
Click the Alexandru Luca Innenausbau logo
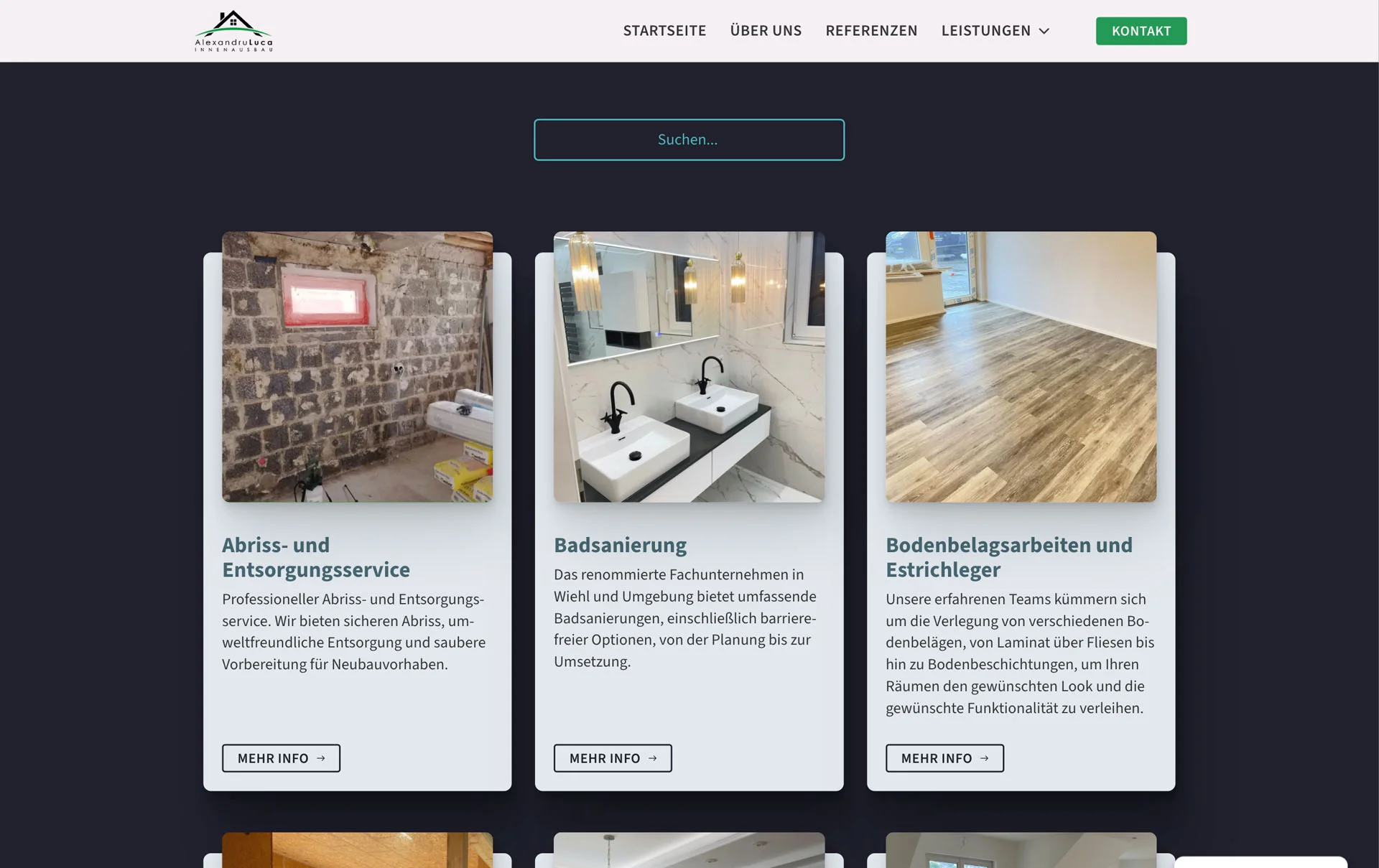tap(233, 31)
